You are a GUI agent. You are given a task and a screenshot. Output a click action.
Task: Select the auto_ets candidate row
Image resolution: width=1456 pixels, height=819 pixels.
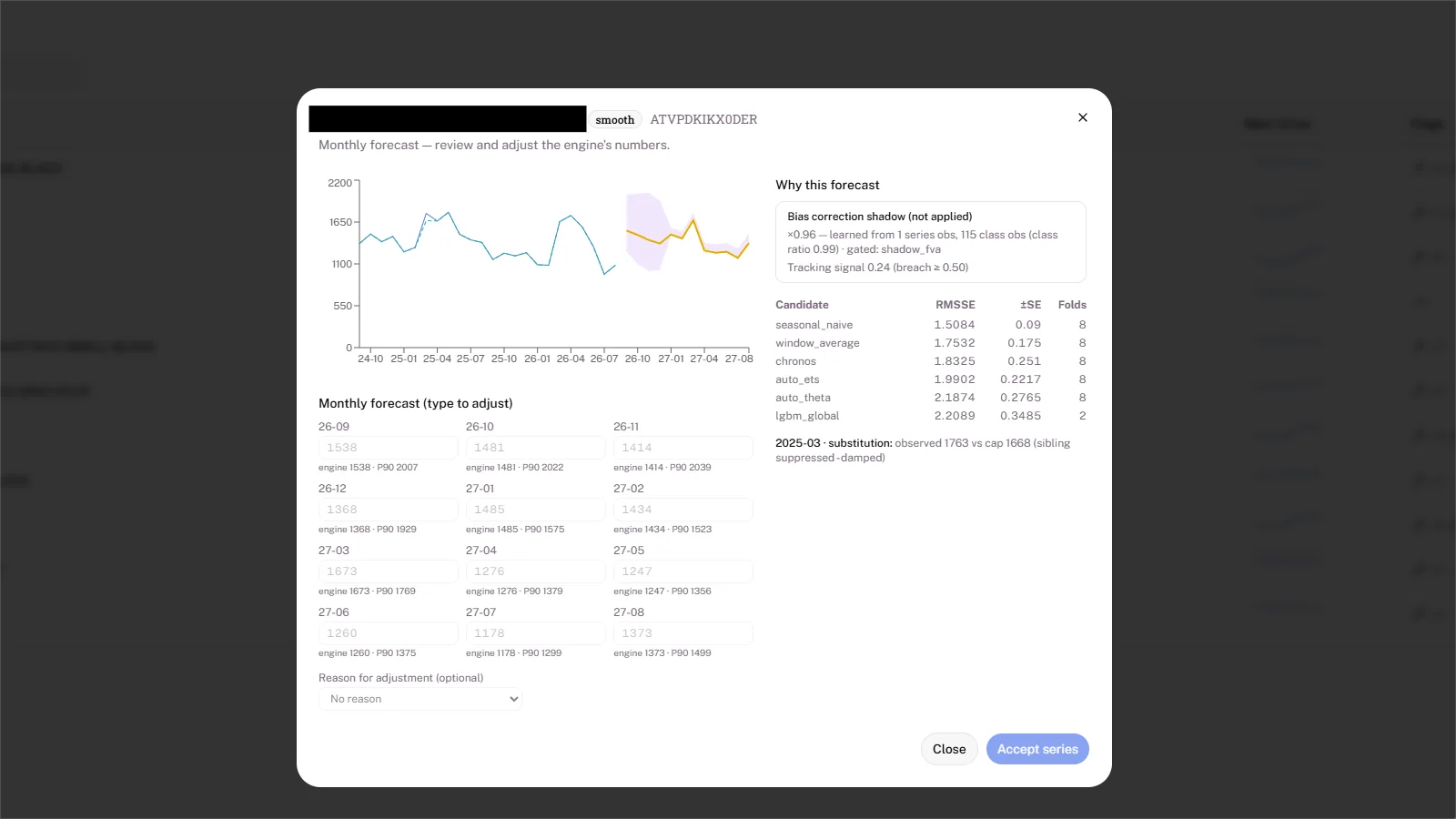[931, 379]
